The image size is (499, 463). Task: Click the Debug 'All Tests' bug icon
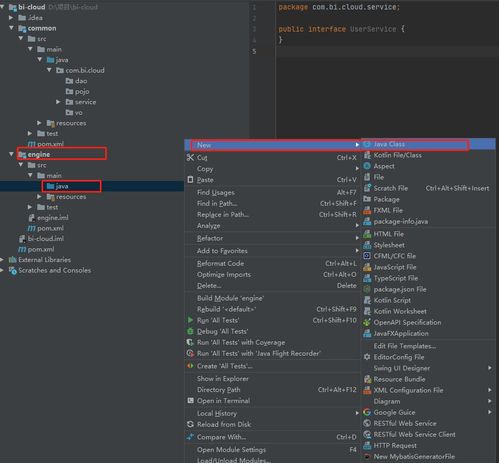click(190, 331)
